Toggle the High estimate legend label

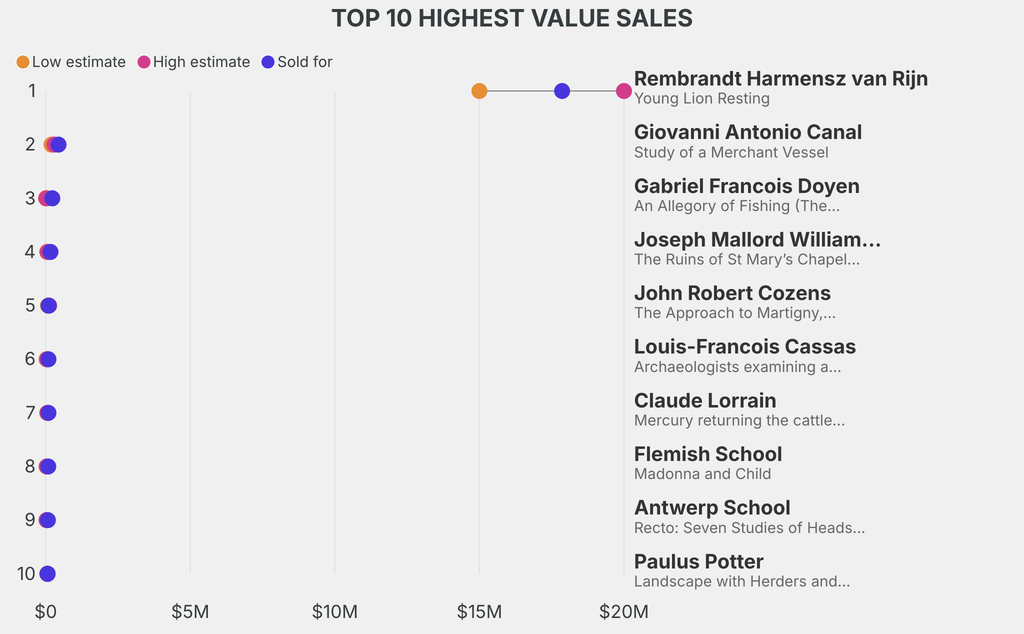tap(201, 62)
